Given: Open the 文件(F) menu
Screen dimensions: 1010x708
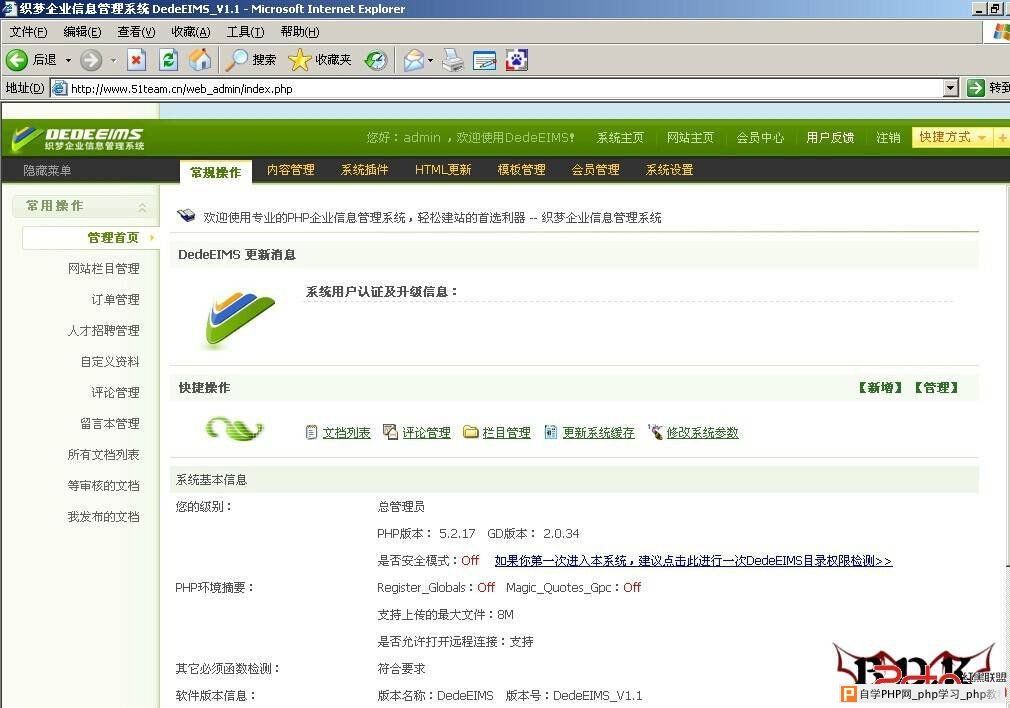Looking at the screenshot, I should (x=28, y=32).
